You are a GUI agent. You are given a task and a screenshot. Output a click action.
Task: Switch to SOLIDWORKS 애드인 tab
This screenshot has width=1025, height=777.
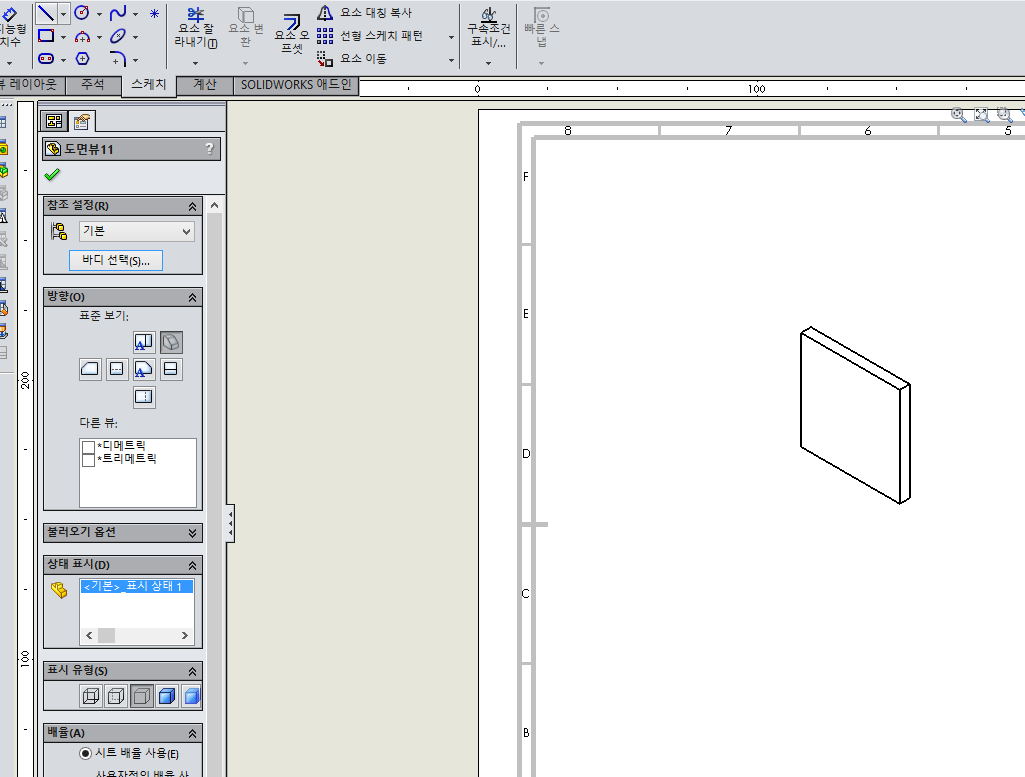pos(296,84)
